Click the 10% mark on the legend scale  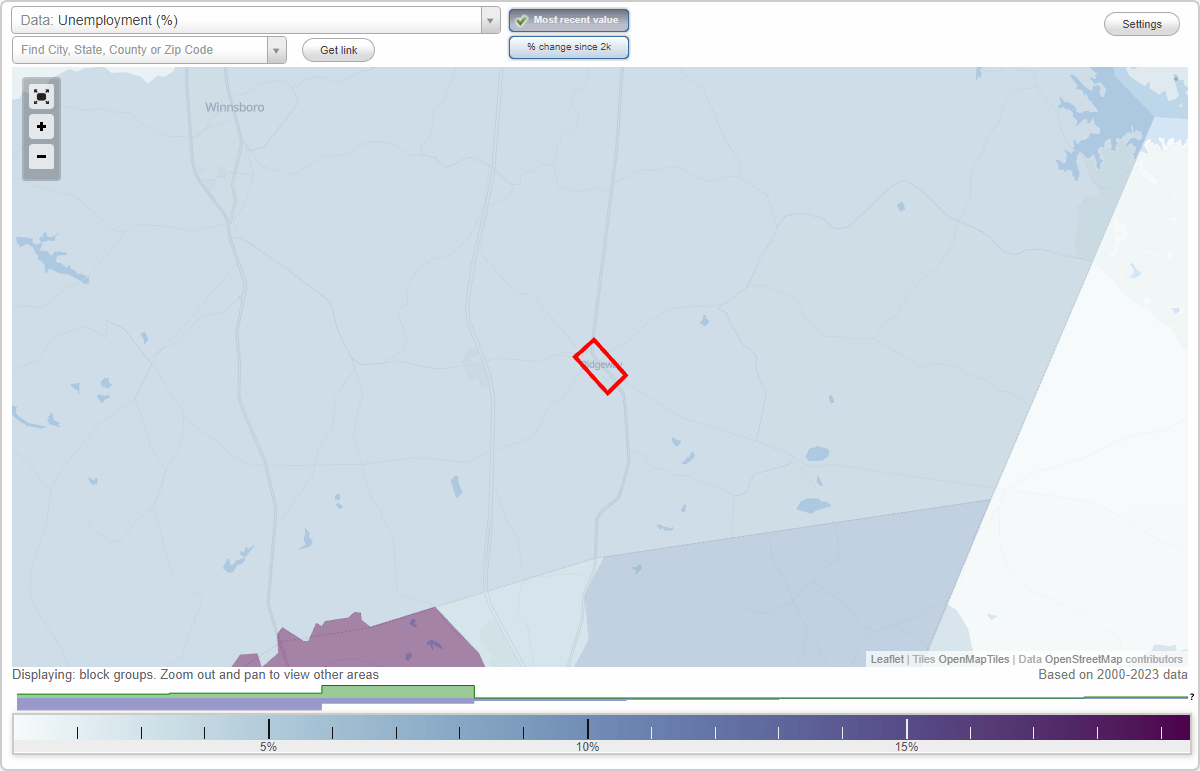pos(587,746)
